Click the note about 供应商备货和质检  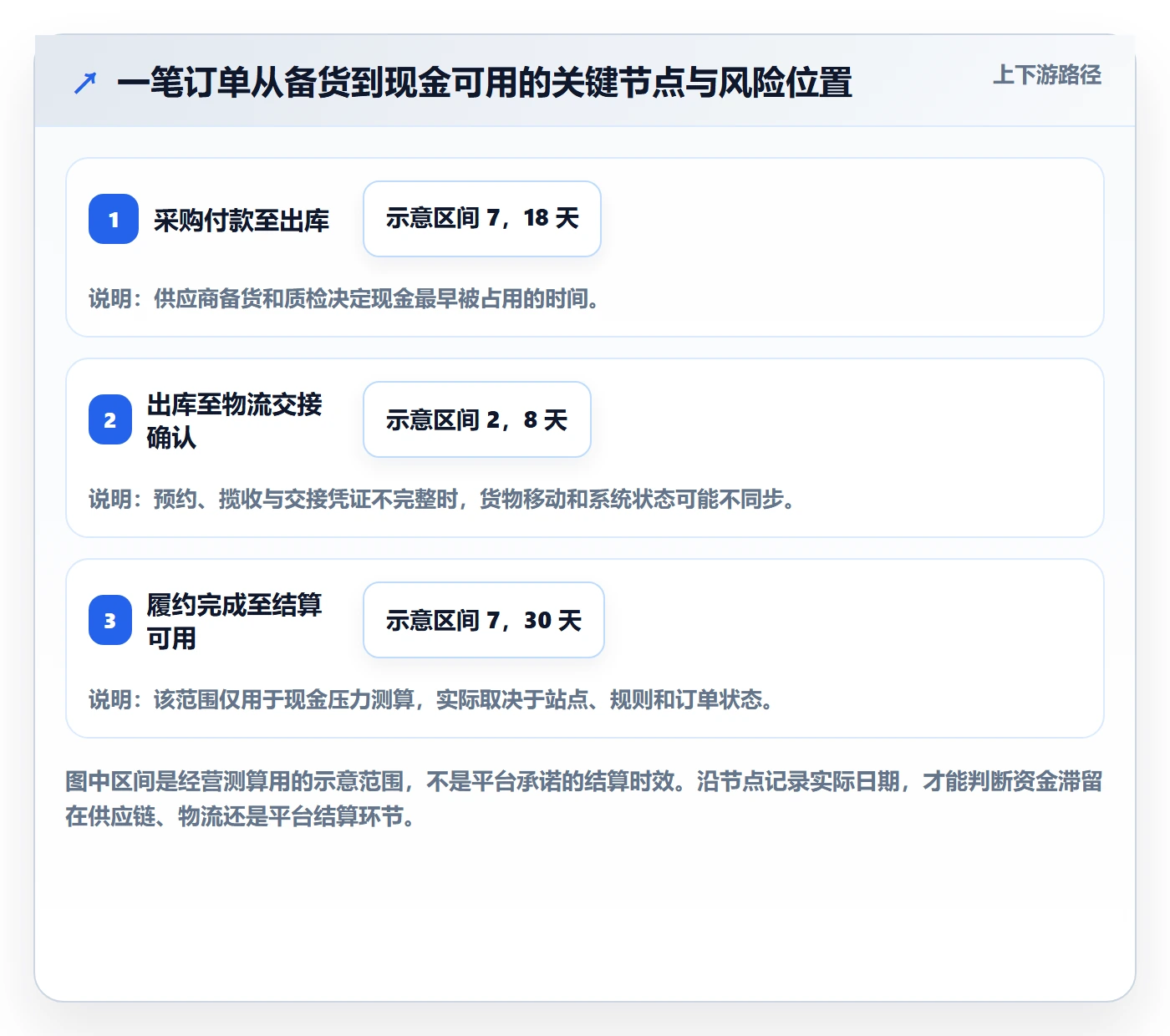(344, 298)
